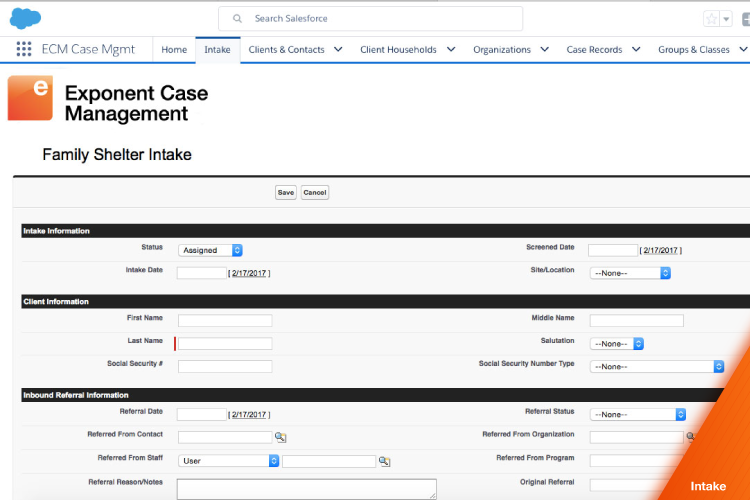750x500 pixels.
Task: Click the Referral Reason/Notes text area
Action: (x=307, y=489)
